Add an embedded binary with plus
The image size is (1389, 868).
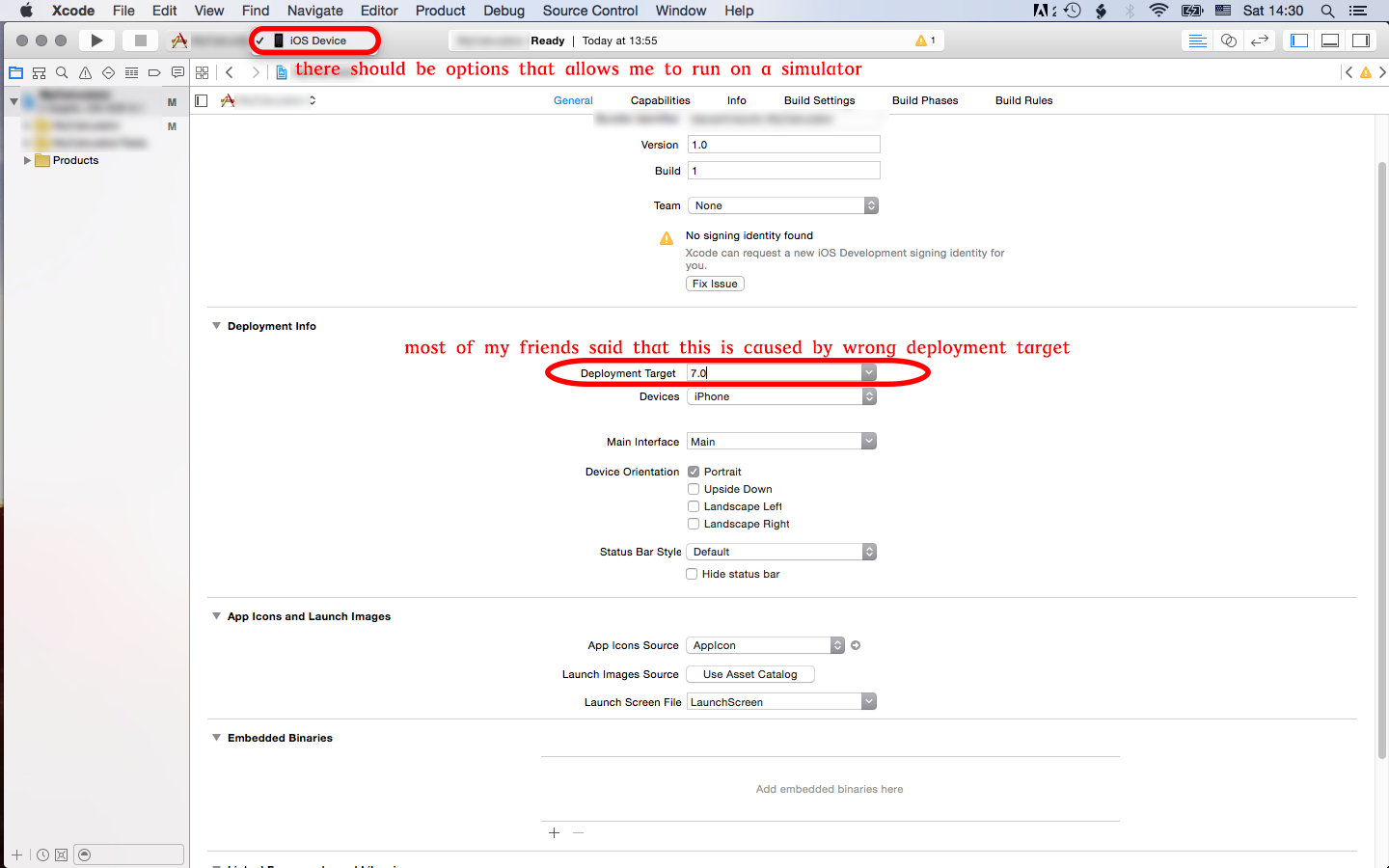tap(554, 832)
